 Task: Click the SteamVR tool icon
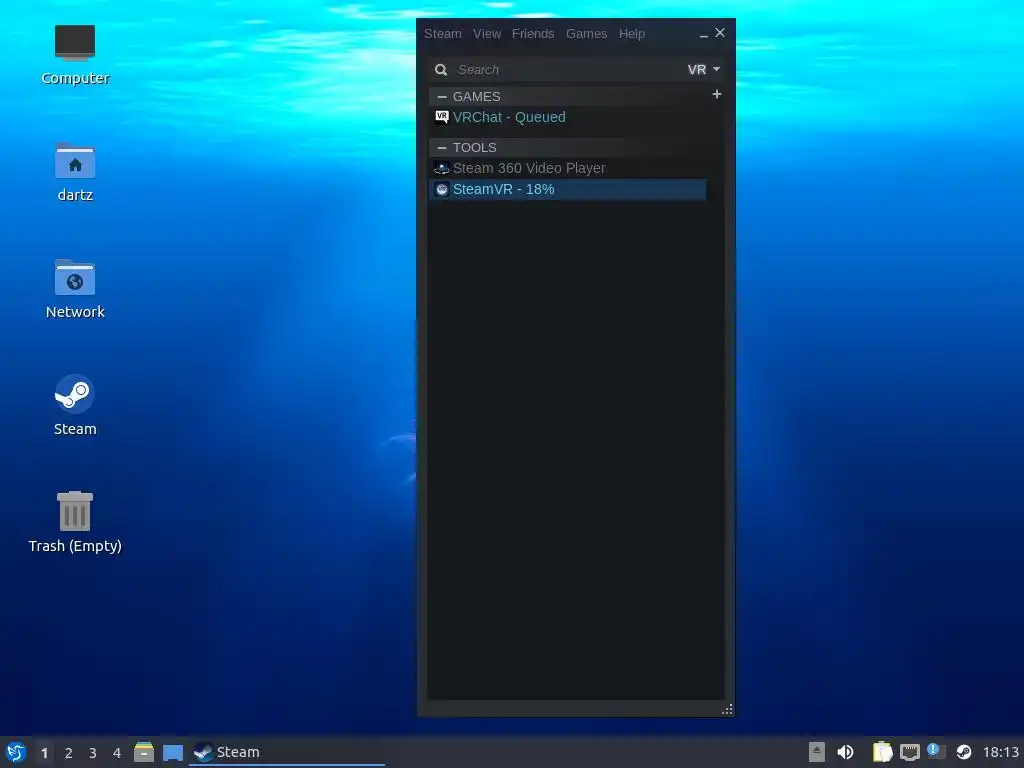441,189
